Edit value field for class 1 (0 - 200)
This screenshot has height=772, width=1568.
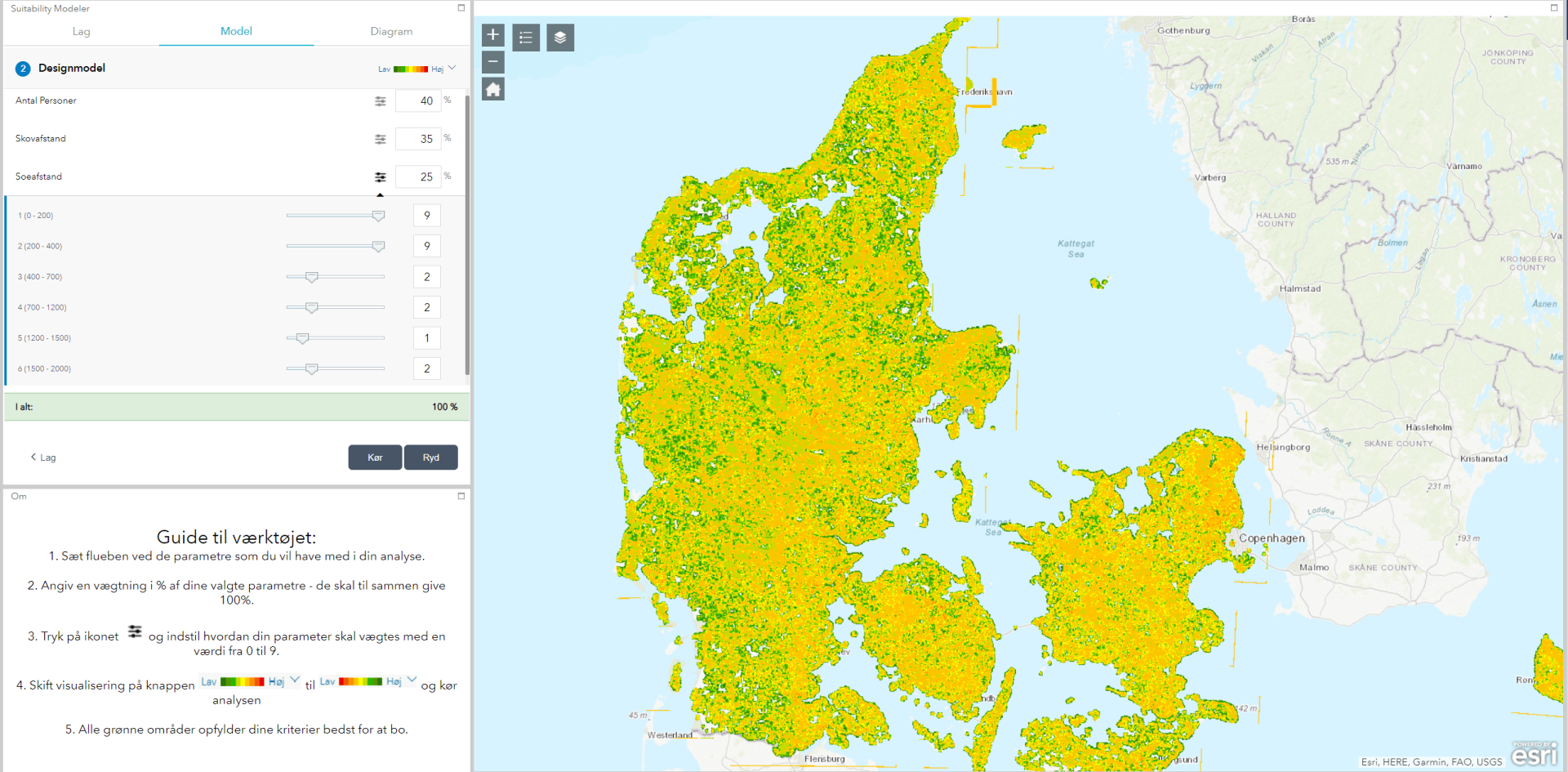point(427,216)
